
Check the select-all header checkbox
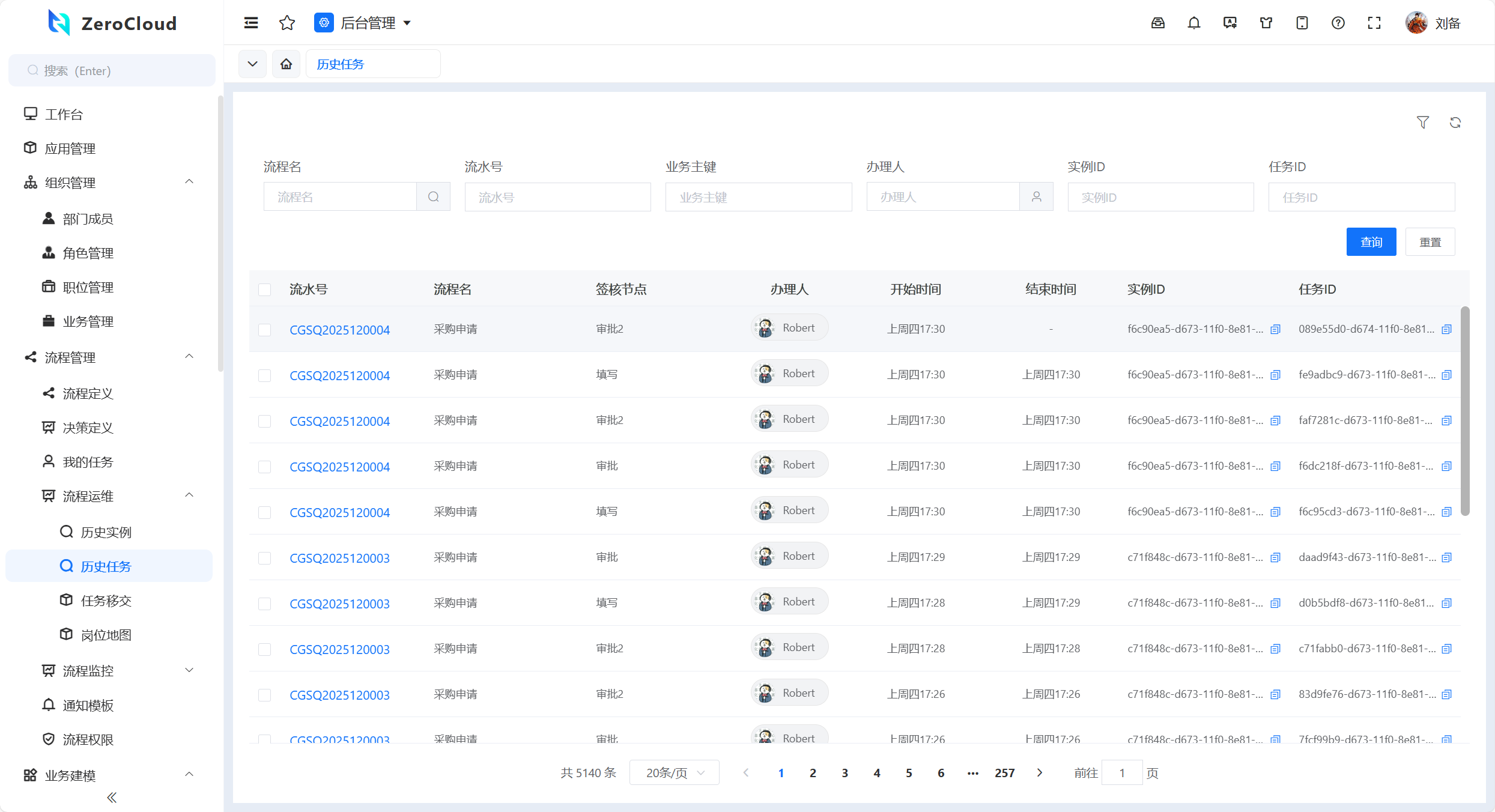pyautogui.click(x=264, y=289)
